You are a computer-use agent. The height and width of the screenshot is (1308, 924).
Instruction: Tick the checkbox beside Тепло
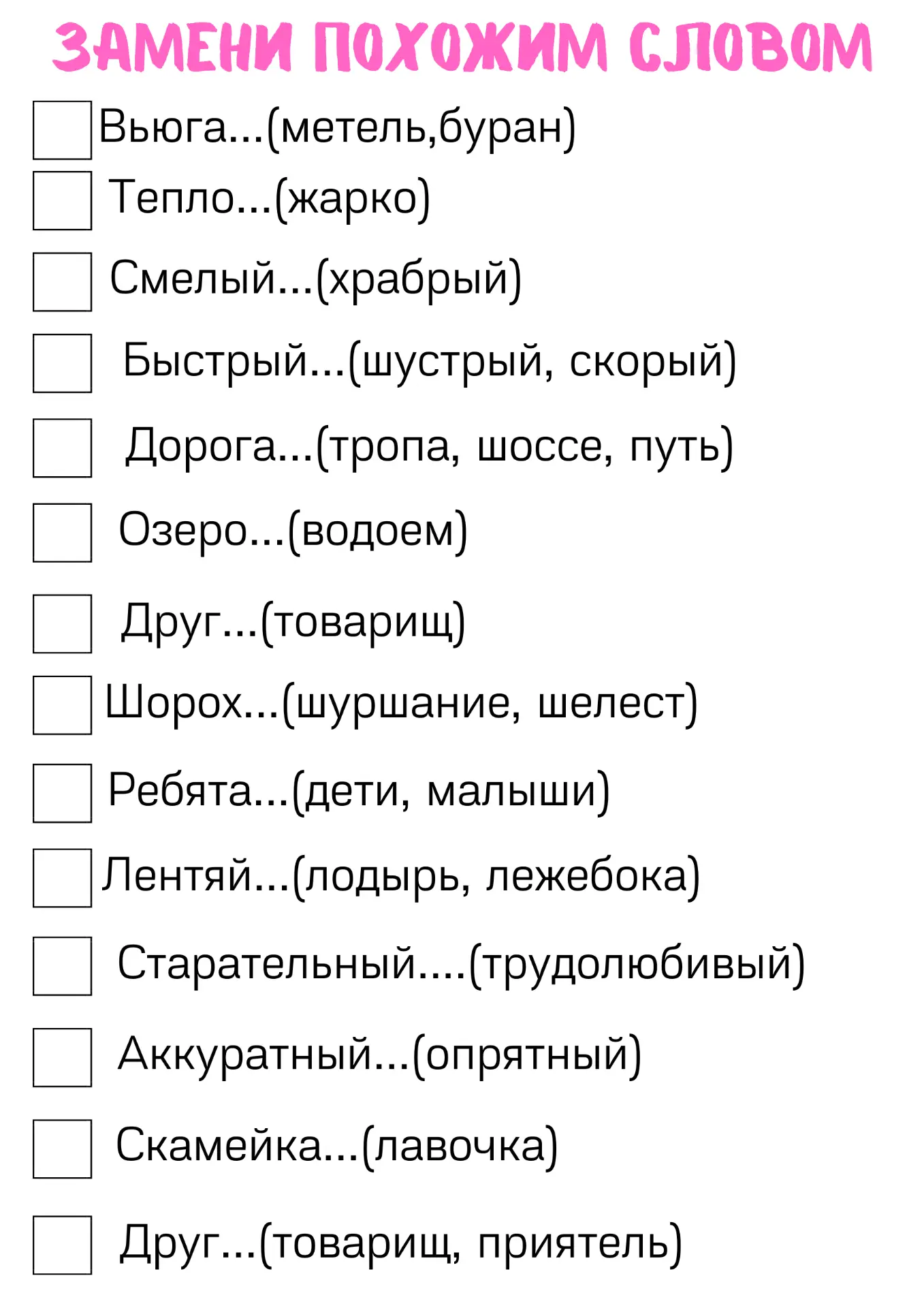tap(62, 200)
